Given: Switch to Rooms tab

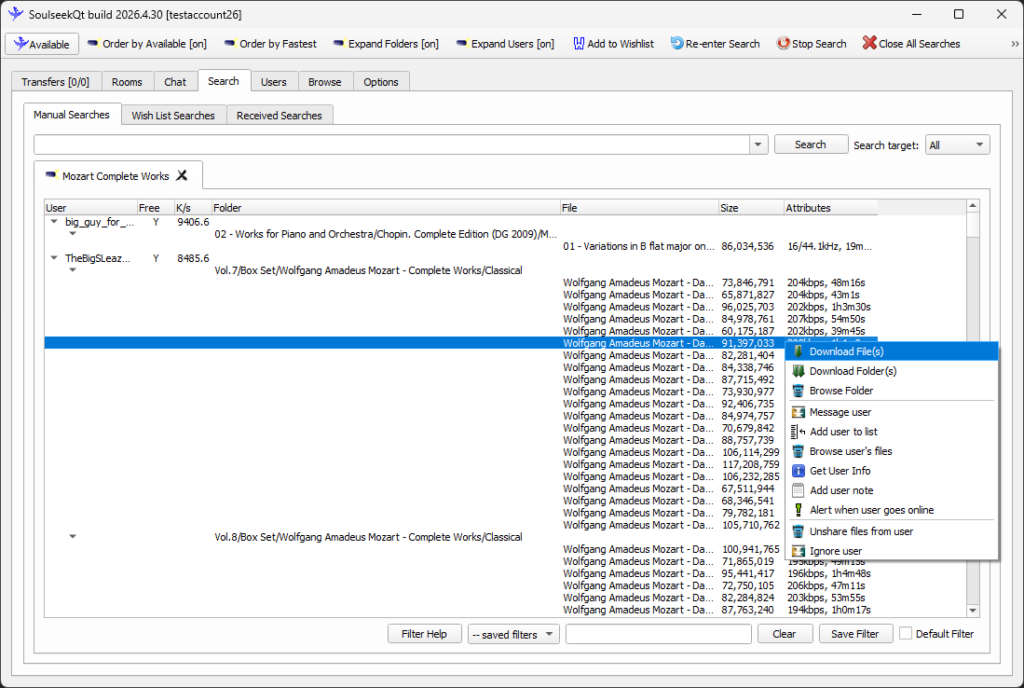Looking at the screenshot, I should pos(127,82).
